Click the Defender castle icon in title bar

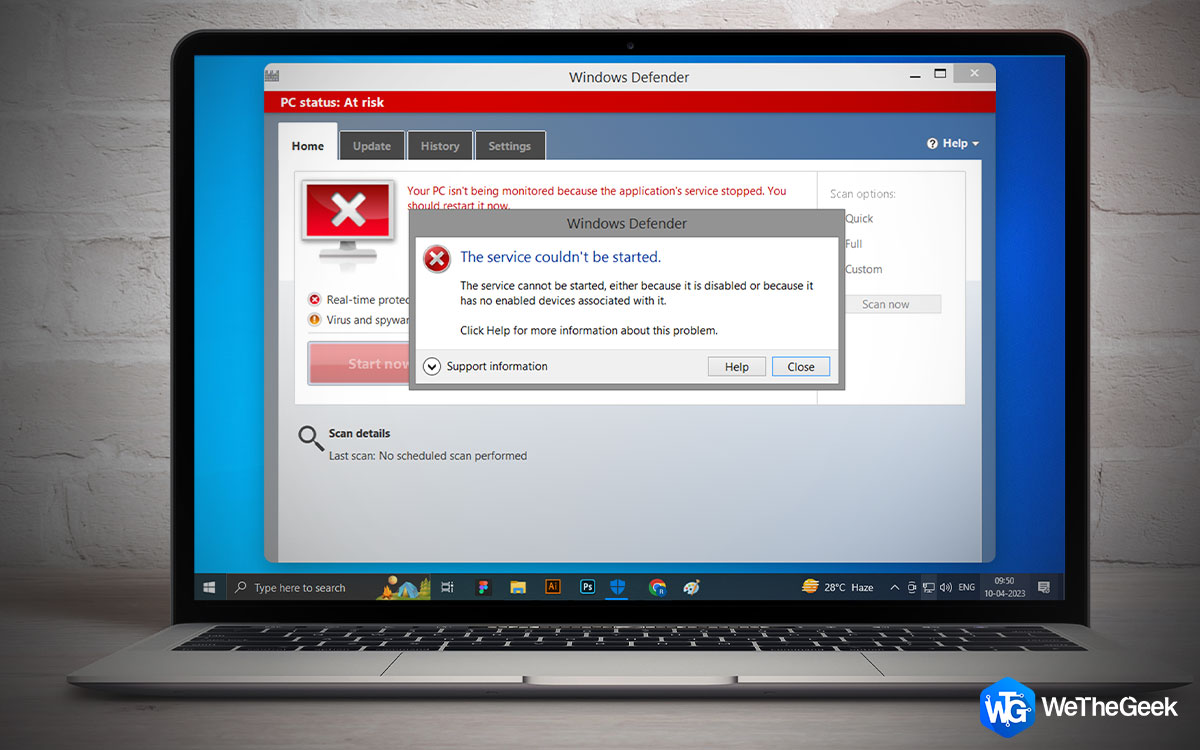(x=273, y=76)
